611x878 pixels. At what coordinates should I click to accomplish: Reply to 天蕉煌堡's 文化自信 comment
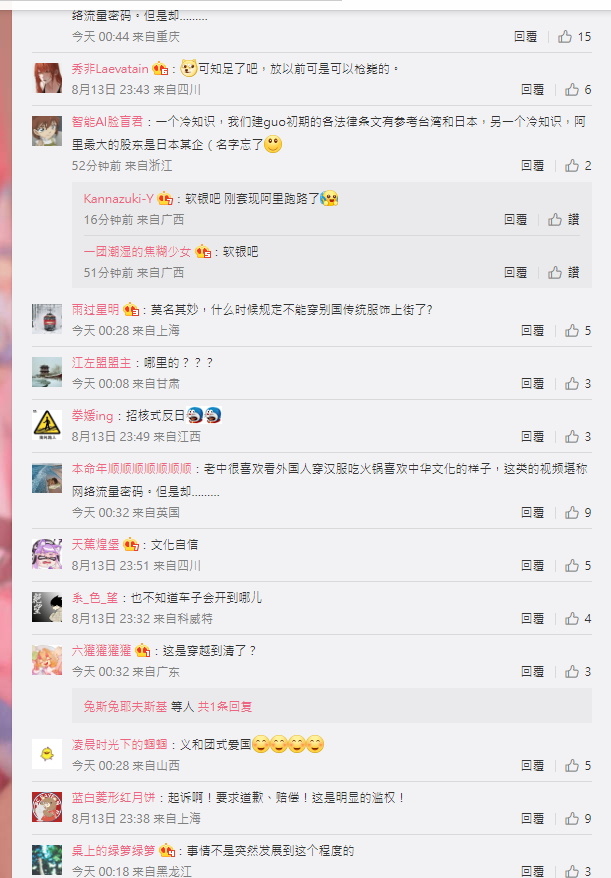(532, 566)
